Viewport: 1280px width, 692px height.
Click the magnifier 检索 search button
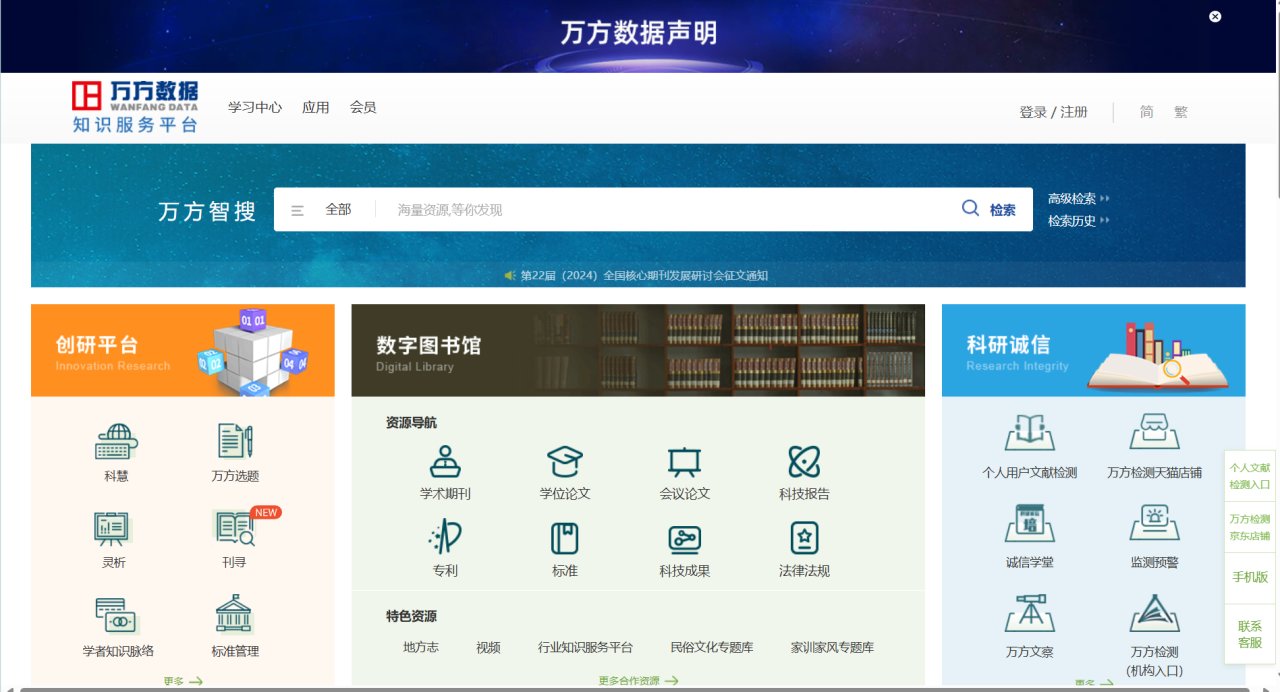[x=988, y=209]
